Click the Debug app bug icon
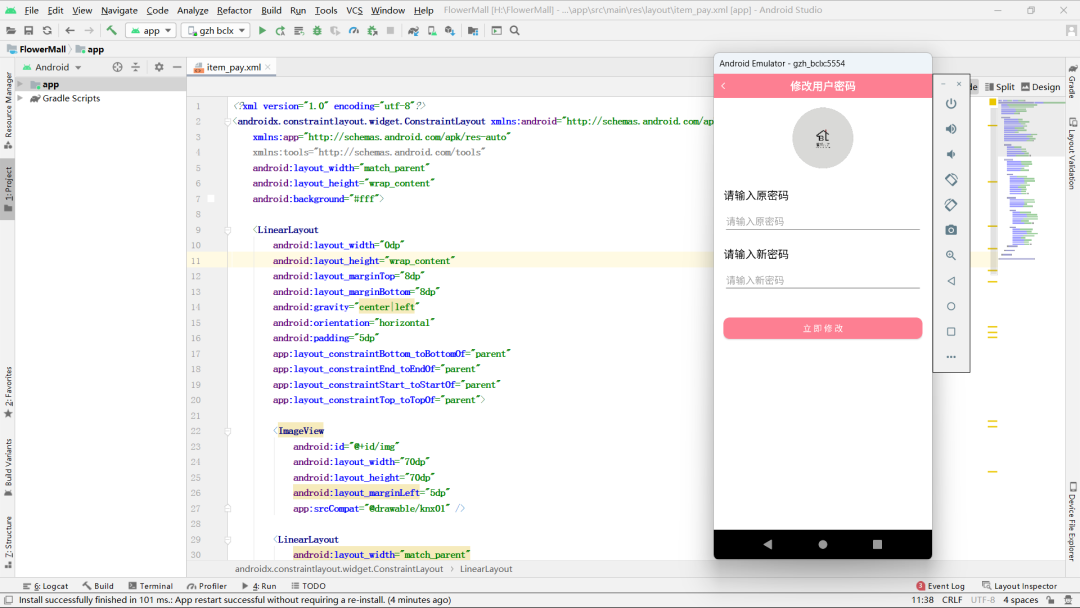 click(x=317, y=31)
